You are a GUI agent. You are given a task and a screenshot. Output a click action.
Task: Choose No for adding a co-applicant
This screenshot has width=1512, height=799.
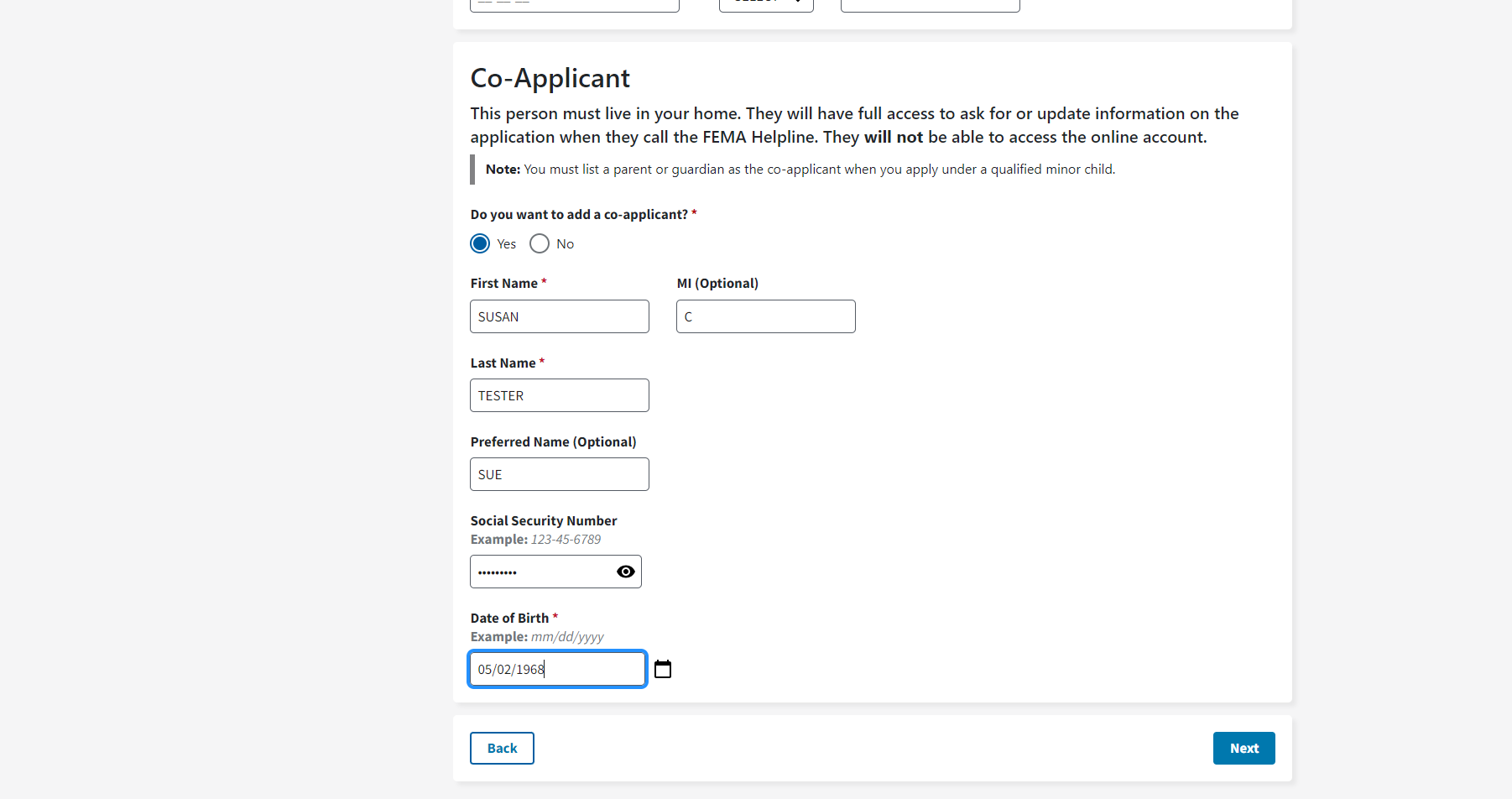point(540,243)
